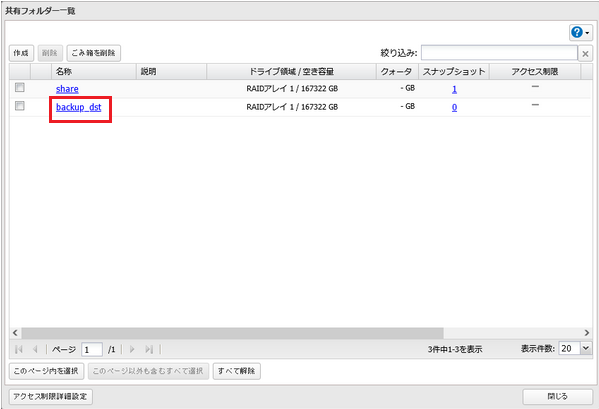Click the scroll left arrow of horizontal scrollbar
This screenshot has height=409, width=599.
tap(15, 333)
